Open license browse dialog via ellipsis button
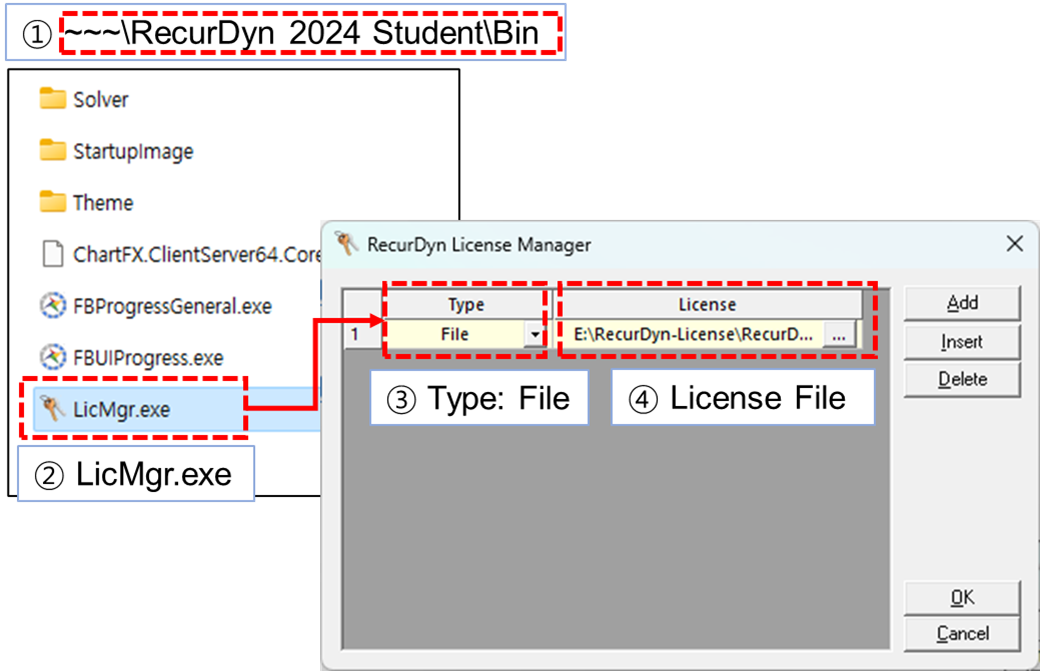 (x=840, y=335)
